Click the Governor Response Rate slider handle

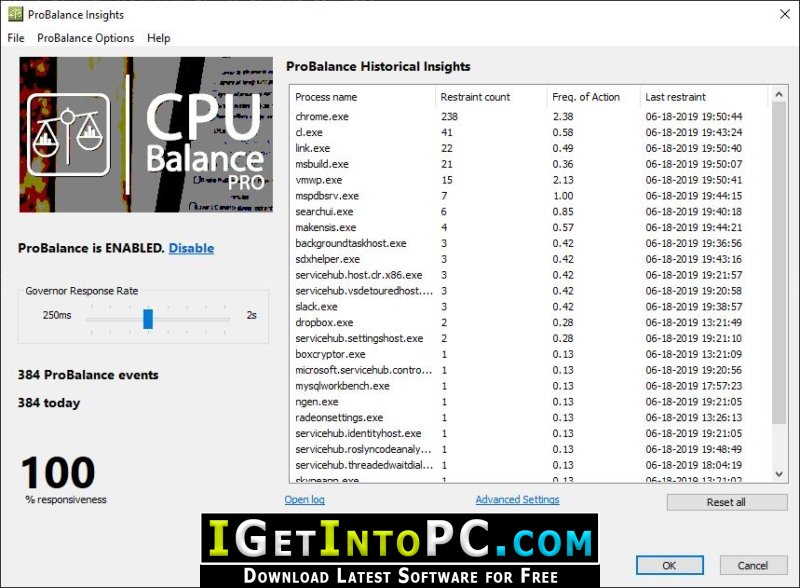[x=148, y=319]
